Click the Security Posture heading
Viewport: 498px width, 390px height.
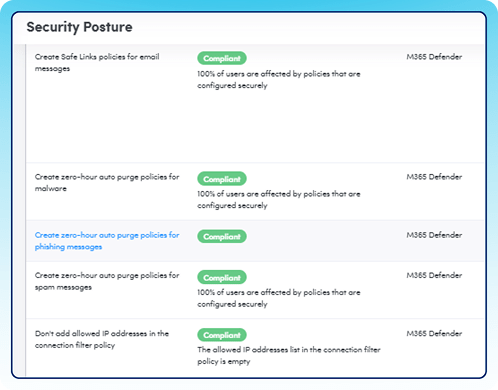[79, 27]
